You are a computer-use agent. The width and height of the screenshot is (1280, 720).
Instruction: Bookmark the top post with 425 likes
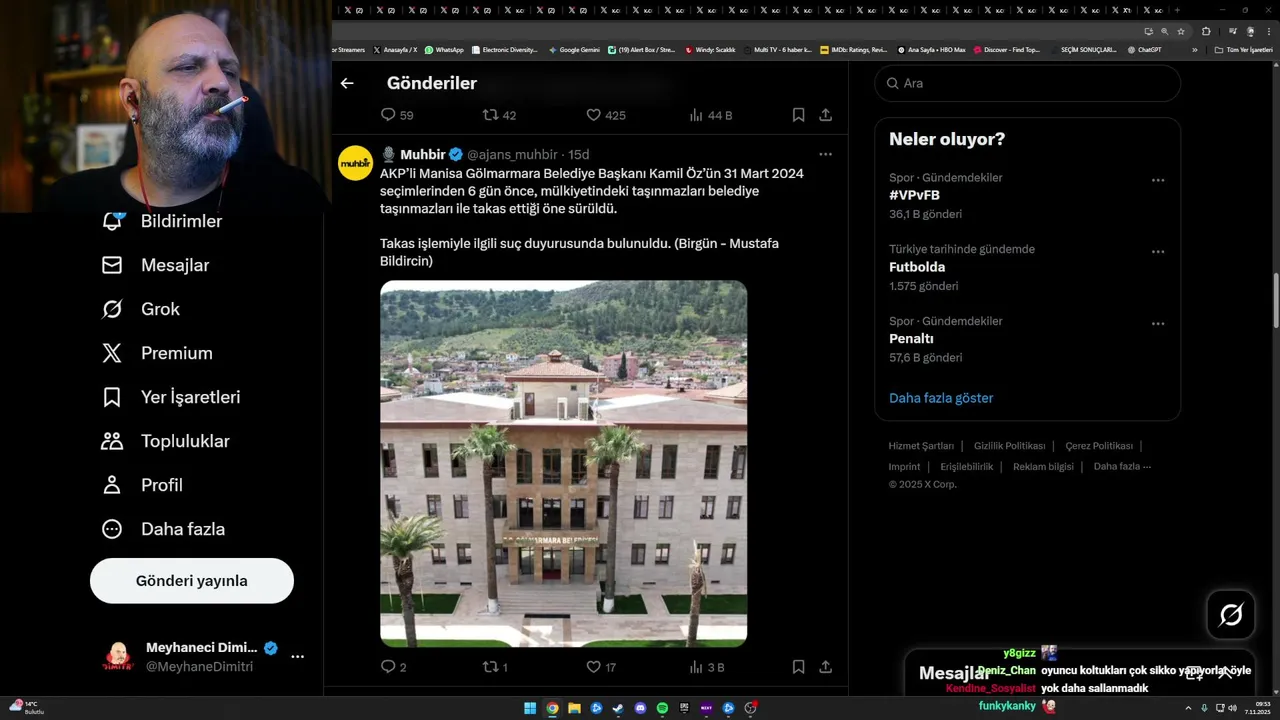798,115
